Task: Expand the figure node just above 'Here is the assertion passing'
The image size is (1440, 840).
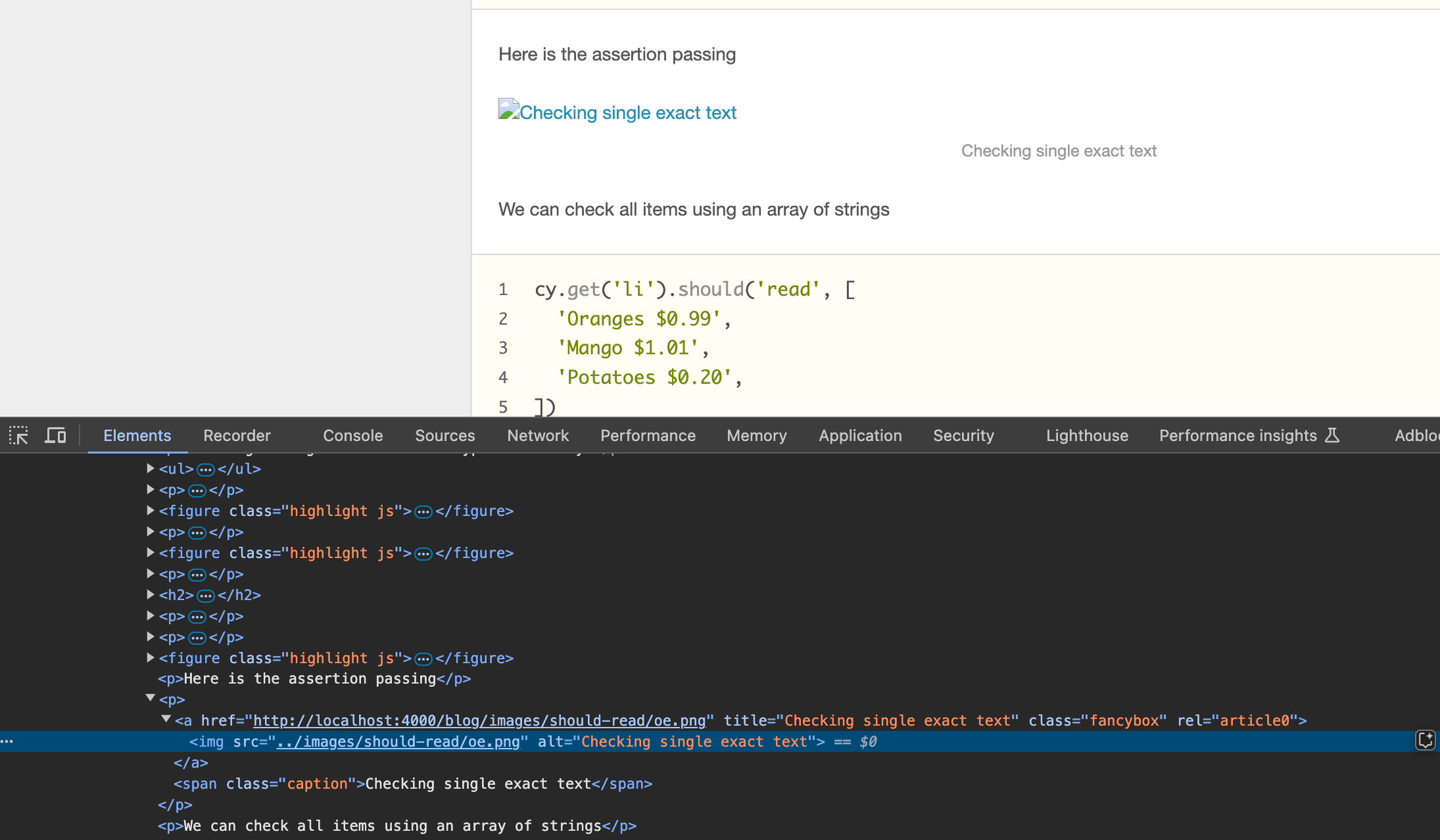Action: 150,658
